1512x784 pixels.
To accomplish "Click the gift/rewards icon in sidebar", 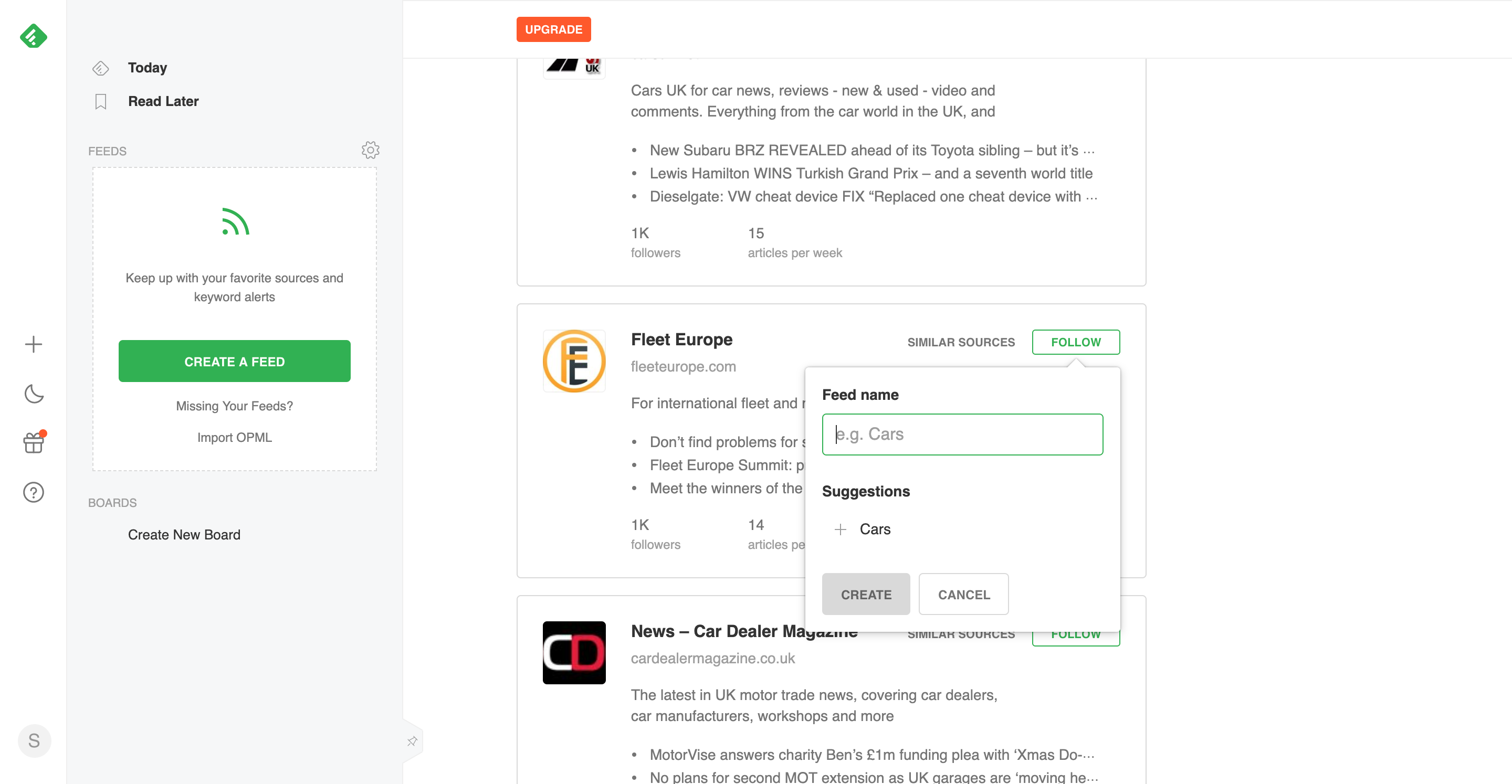I will click(x=33, y=442).
